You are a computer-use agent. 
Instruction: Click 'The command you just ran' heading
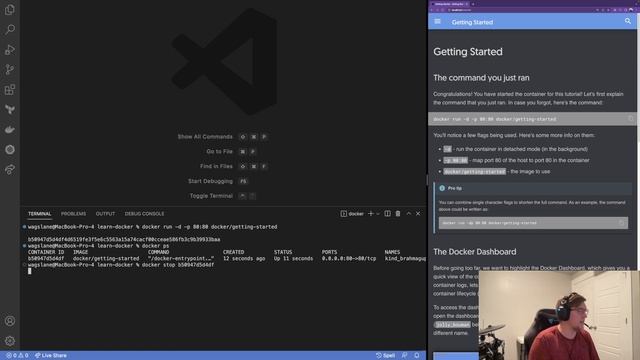point(481,78)
